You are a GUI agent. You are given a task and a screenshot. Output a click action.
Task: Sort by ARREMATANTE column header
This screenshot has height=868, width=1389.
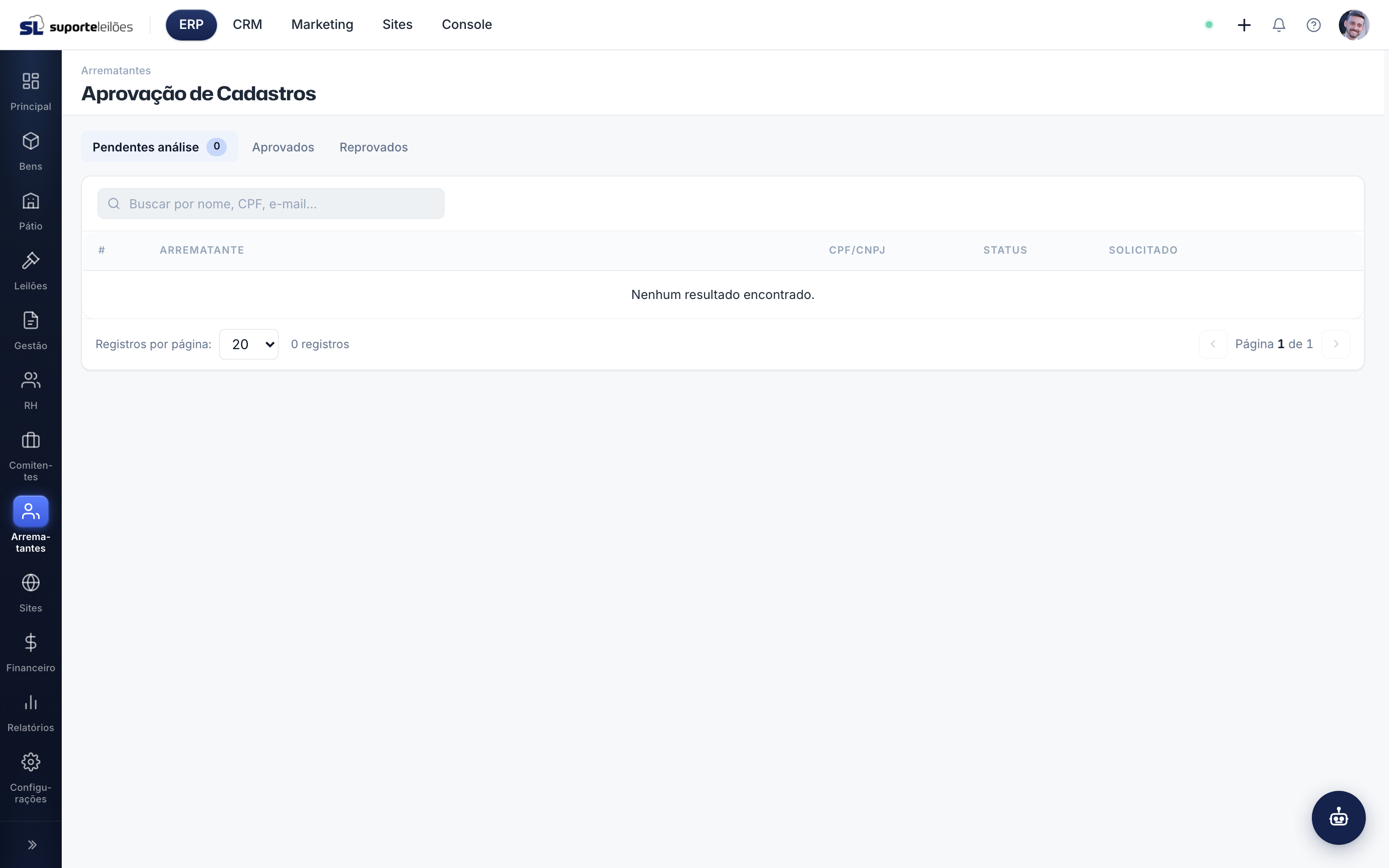(x=202, y=250)
